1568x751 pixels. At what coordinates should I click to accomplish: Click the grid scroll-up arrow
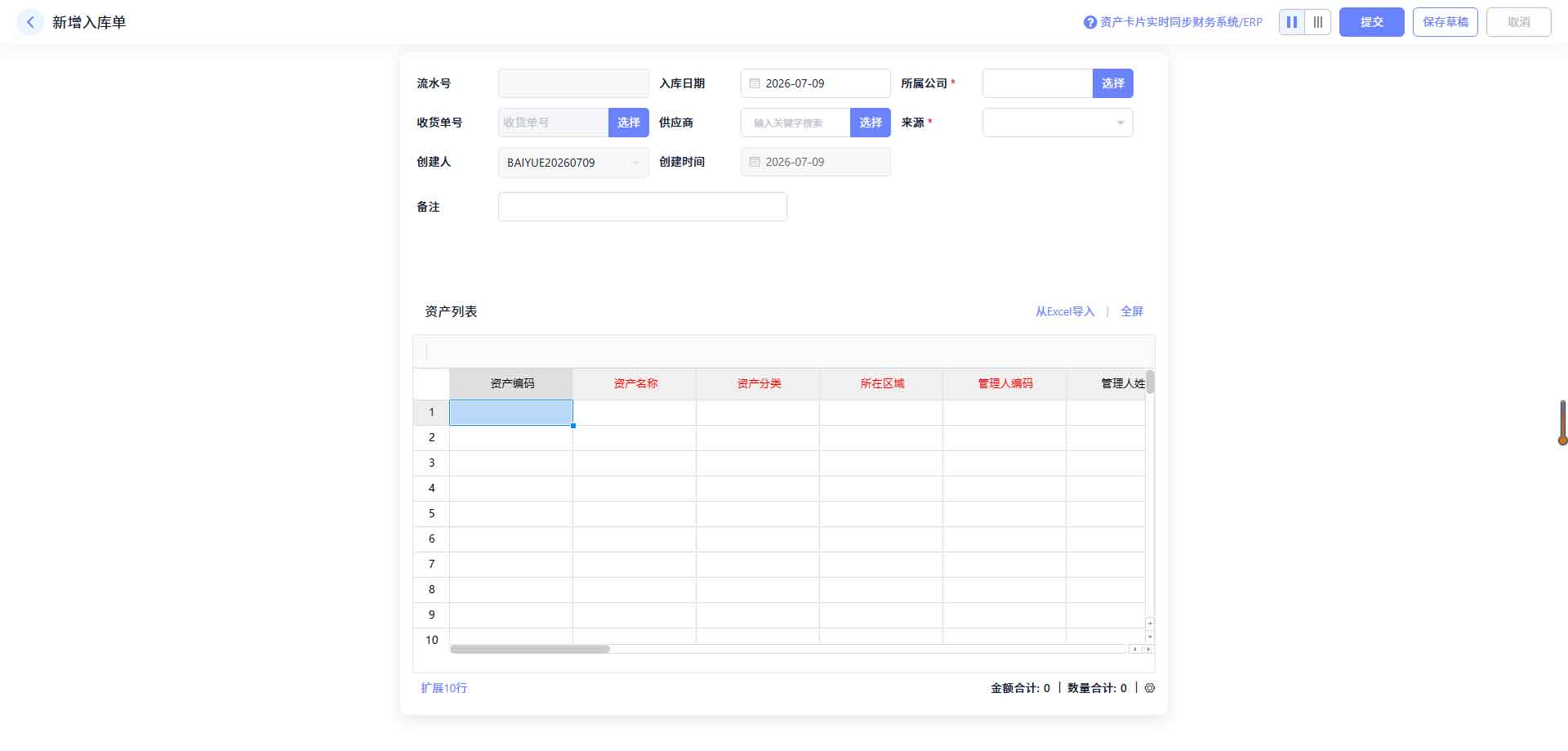tap(1150, 624)
